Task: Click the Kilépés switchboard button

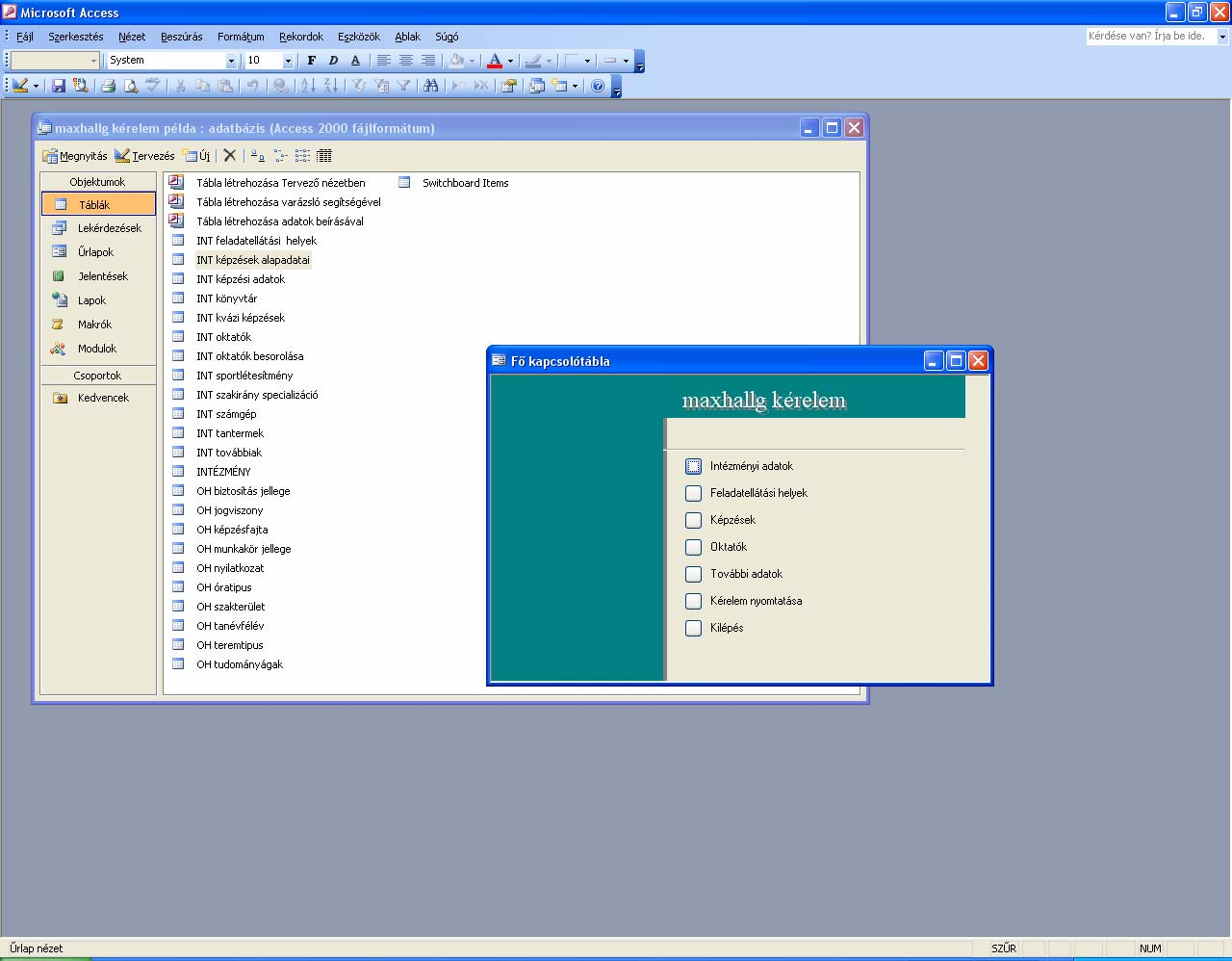Action: coord(693,628)
